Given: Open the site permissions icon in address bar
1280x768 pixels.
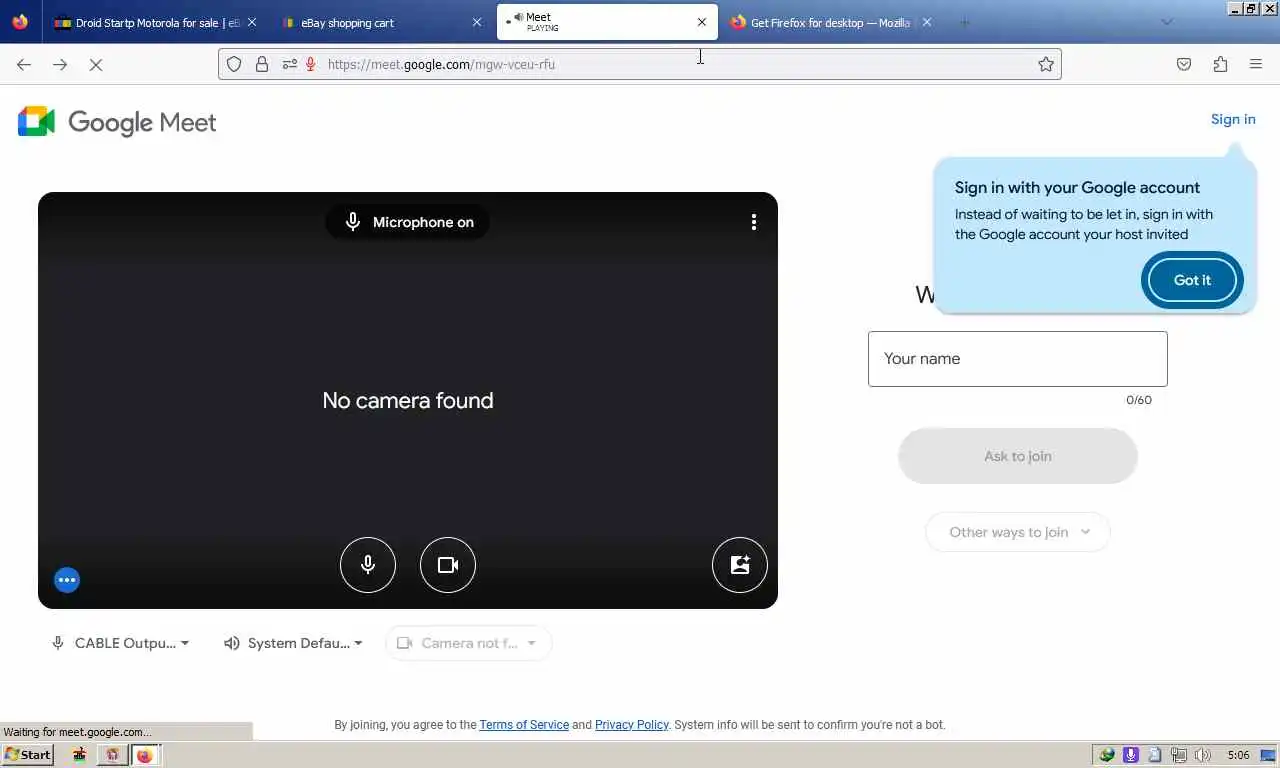Looking at the screenshot, I should coord(289,64).
